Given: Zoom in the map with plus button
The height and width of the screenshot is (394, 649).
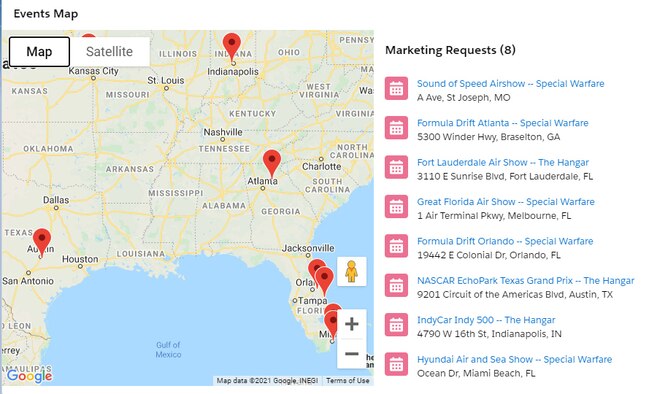Looking at the screenshot, I should point(351,324).
